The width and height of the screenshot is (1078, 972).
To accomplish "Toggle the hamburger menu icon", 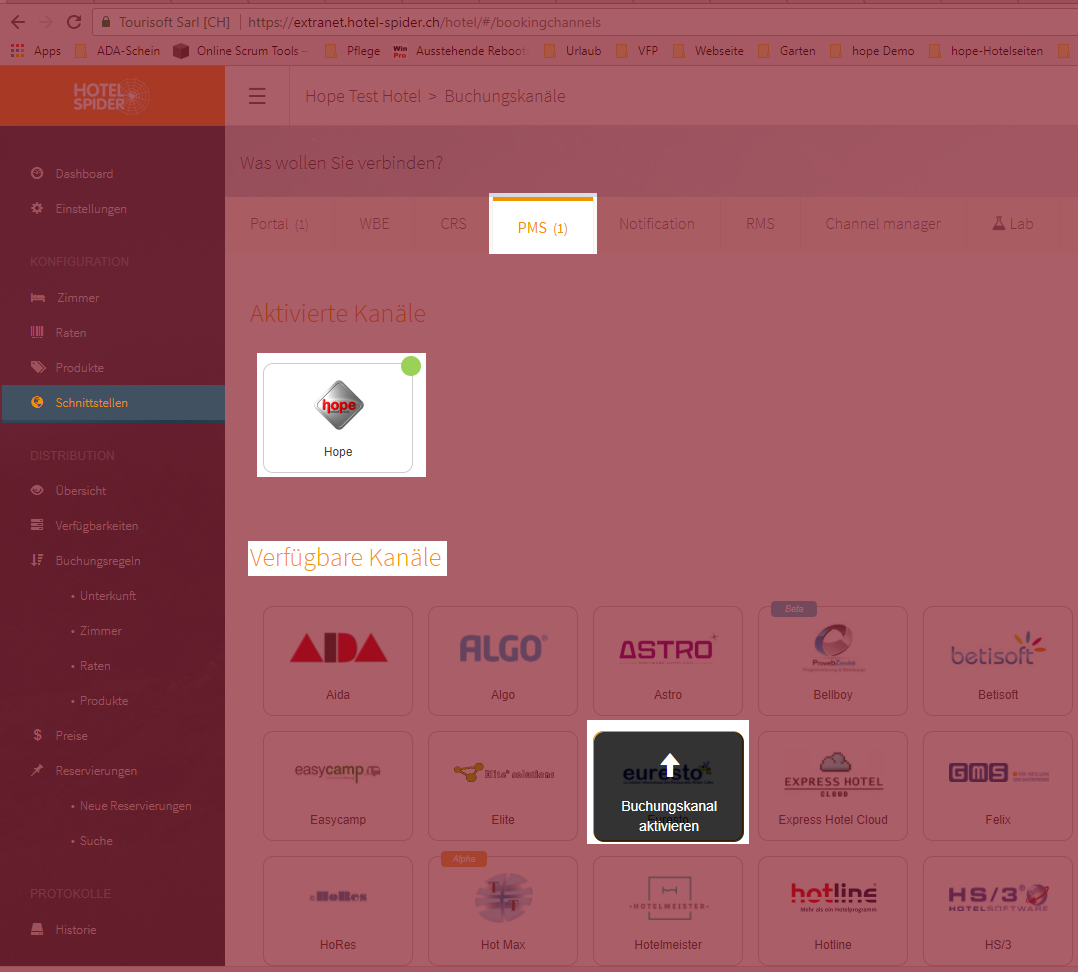I will point(257,96).
